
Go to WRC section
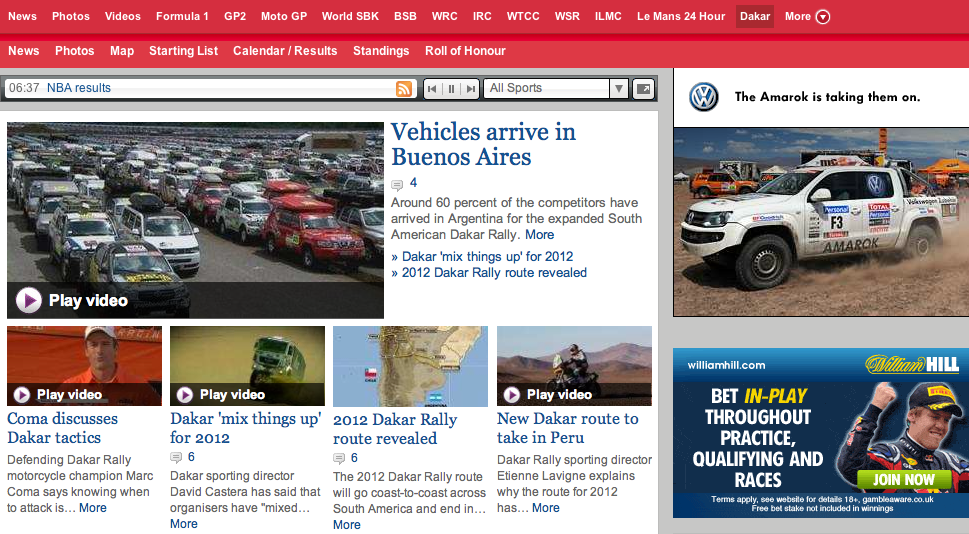[444, 16]
